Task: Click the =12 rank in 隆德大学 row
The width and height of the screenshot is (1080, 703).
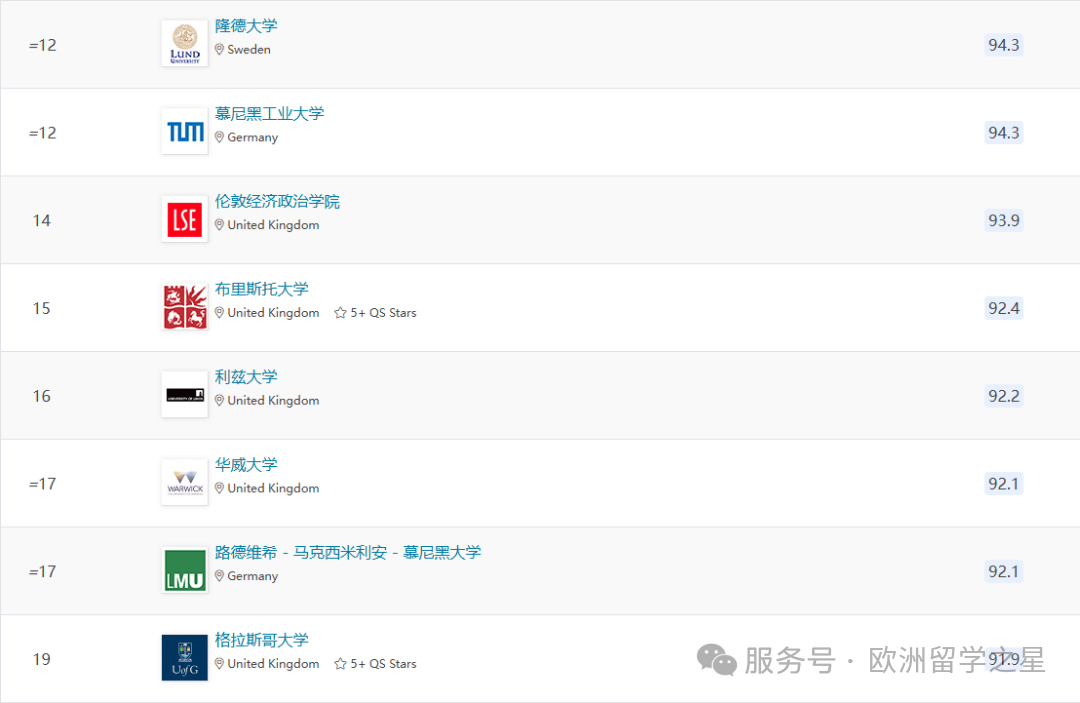Action: [x=43, y=45]
